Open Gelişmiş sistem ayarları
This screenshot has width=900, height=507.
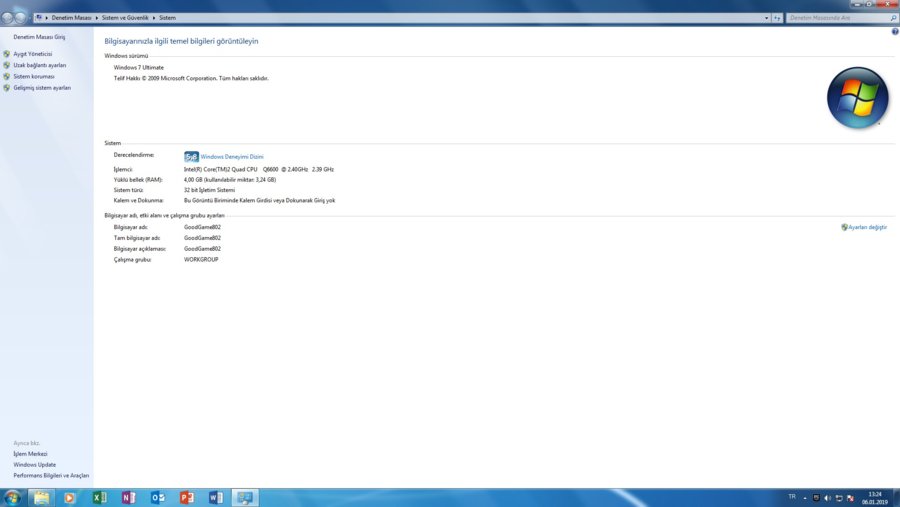click(42, 88)
